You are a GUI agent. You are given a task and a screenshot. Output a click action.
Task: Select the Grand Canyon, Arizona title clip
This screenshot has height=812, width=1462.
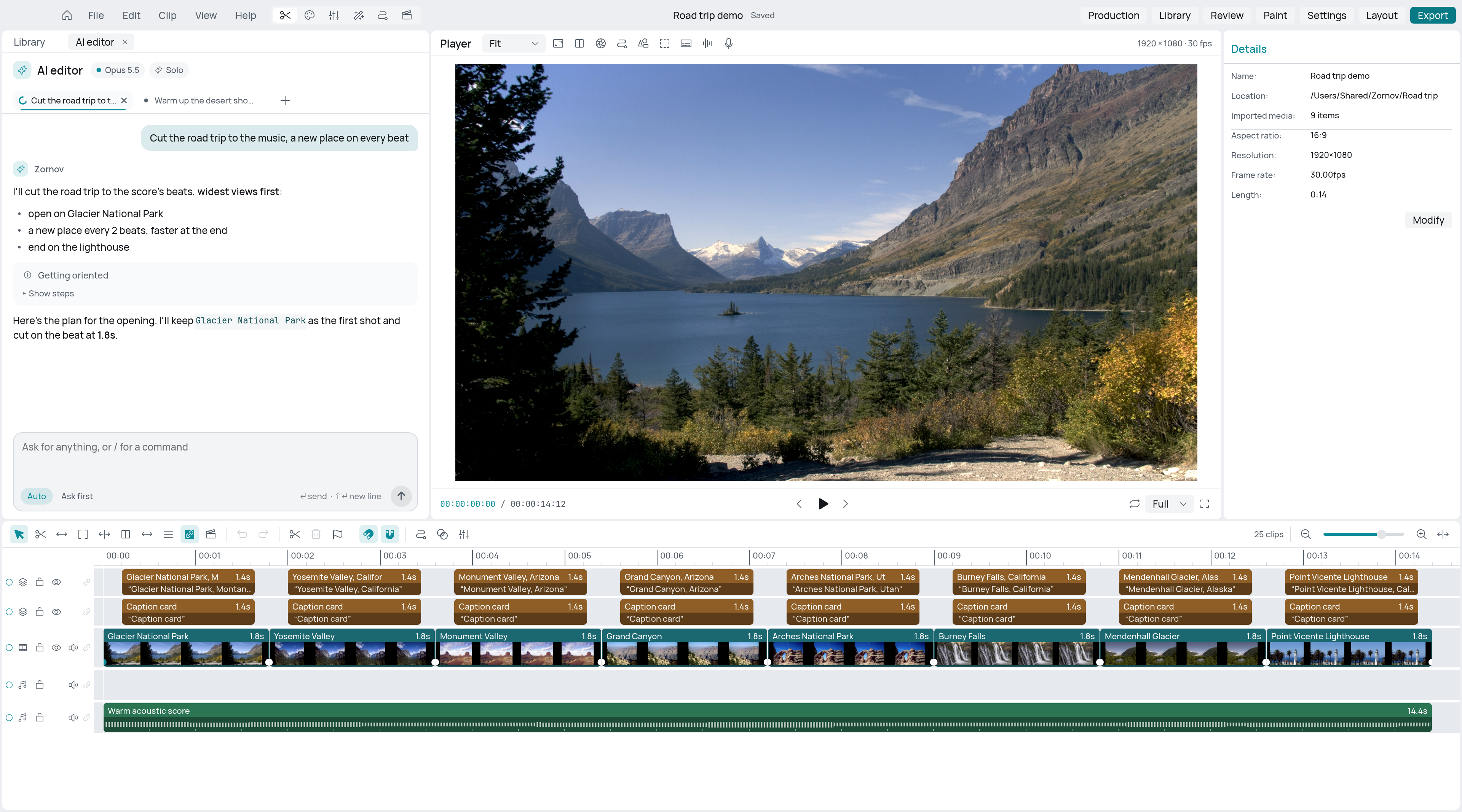(686, 582)
